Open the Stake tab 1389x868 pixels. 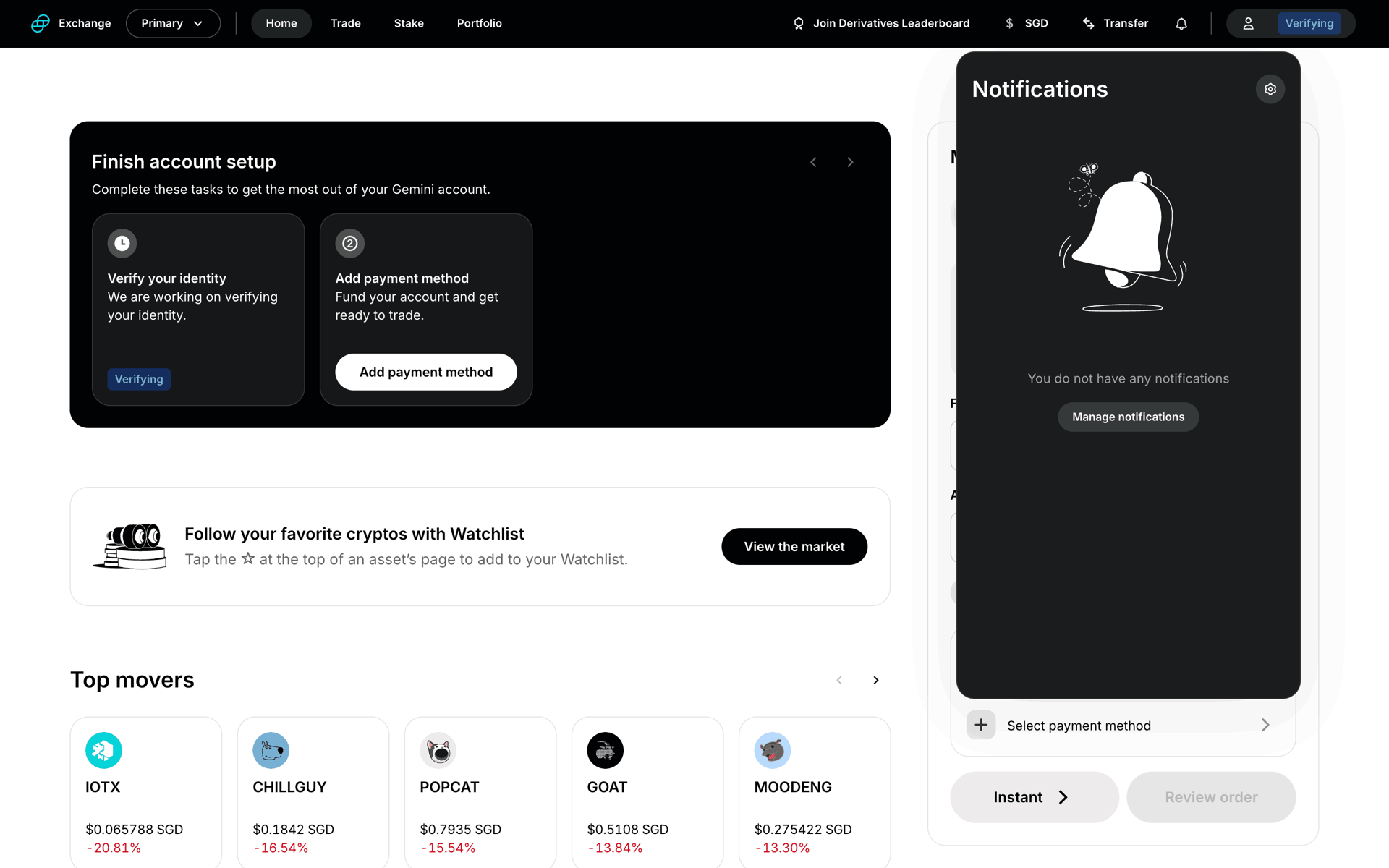coord(409,23)
